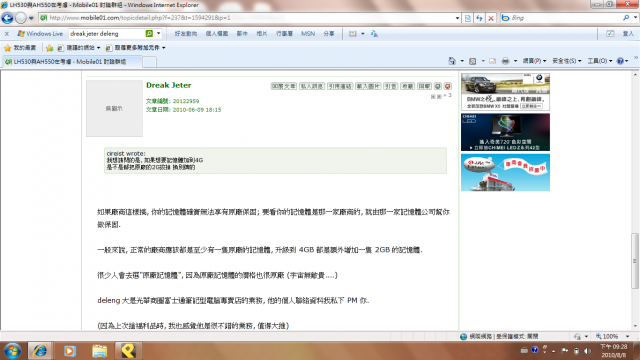This screenshot has height=360, width=640.
Task: Open the search provider dropdown arrow
Action: coord(635,18)
